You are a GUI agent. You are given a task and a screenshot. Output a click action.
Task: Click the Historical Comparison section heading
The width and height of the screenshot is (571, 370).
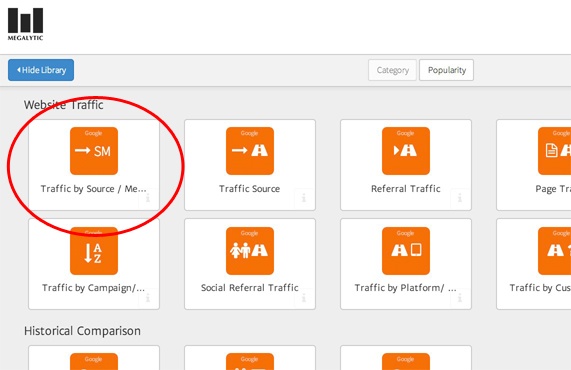click(82, 331)
